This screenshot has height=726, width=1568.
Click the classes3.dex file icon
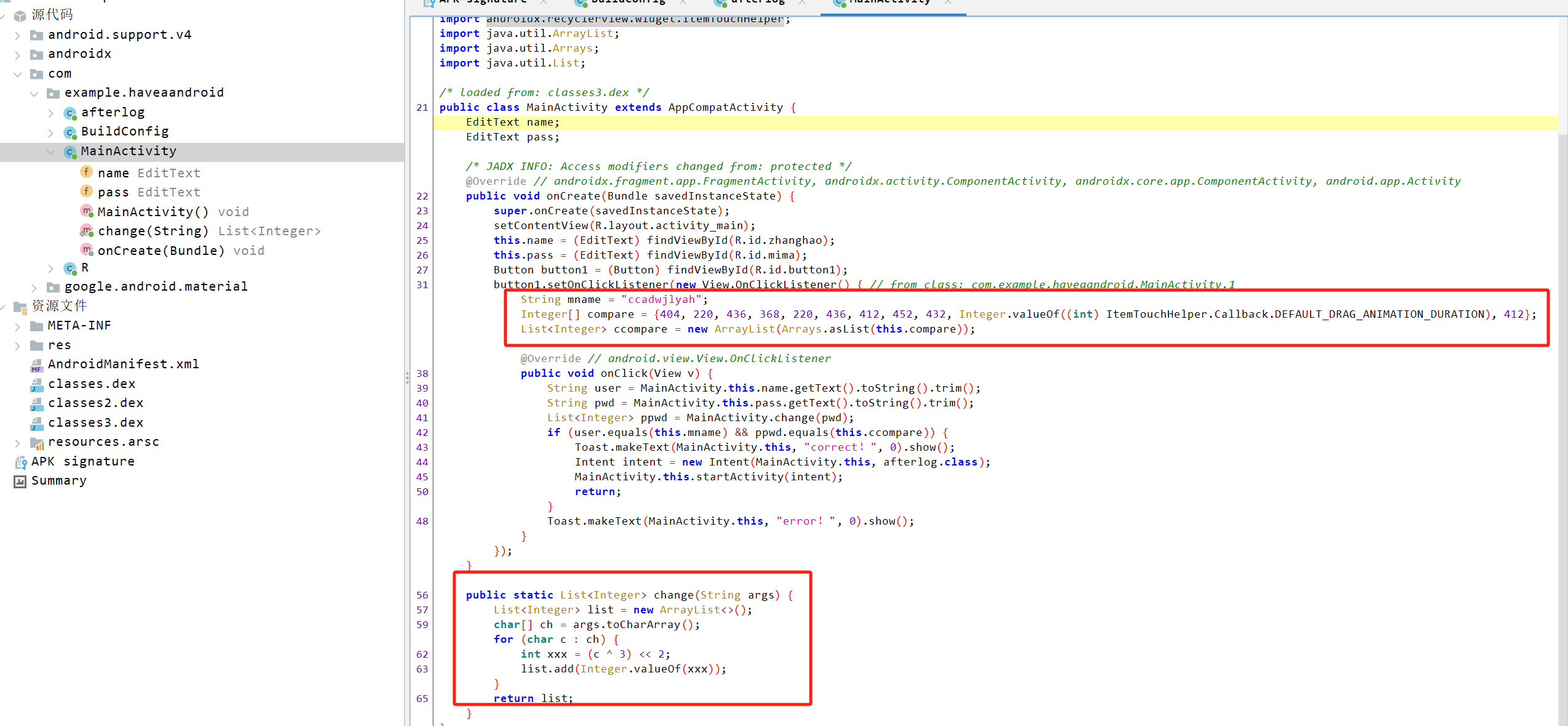click(x=37, y=423)
